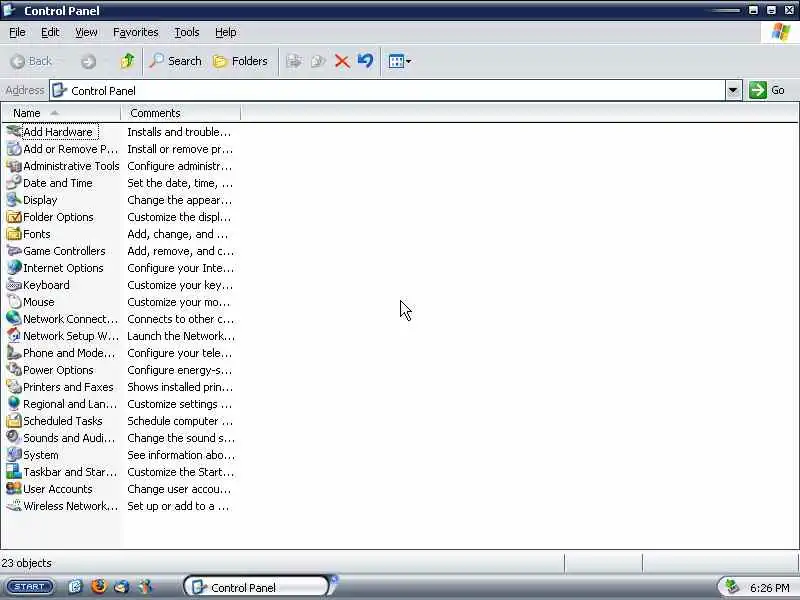Select the User Accounts icon
The image size is (800, 600).
tap(14, 489)
